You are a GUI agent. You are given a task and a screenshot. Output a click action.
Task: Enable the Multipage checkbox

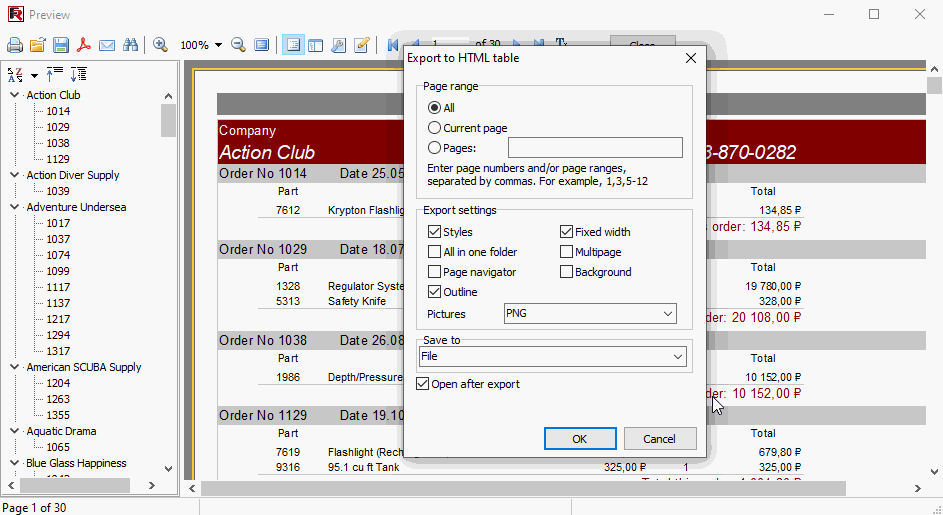pyautogui.click(x=567, y=252)
